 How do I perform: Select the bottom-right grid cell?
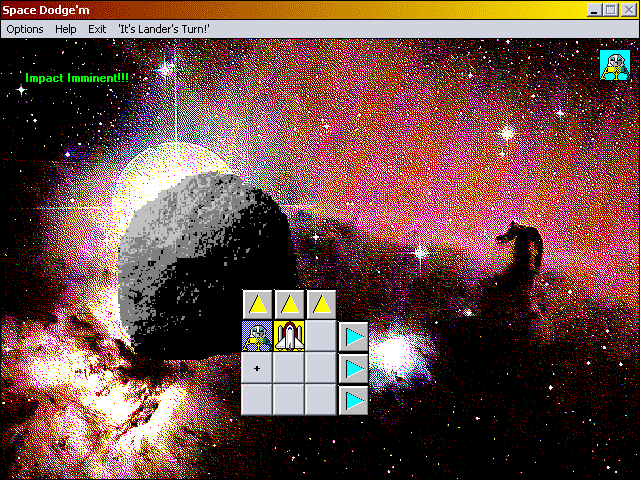[x=321, y=400]
